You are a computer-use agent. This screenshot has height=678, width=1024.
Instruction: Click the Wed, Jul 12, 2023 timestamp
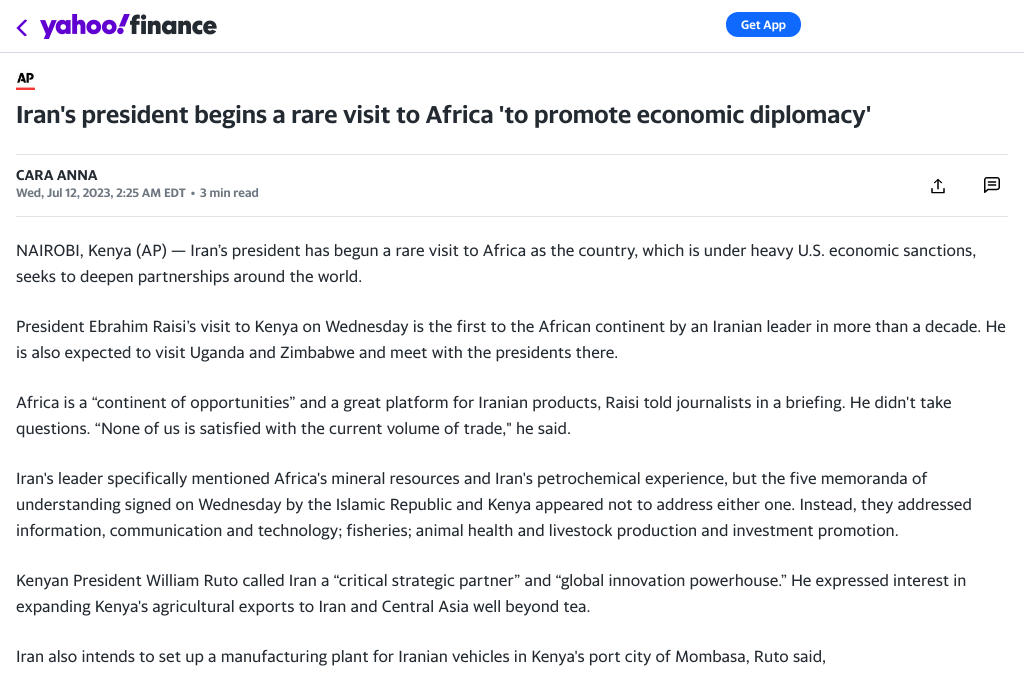(x=100, y=193)
